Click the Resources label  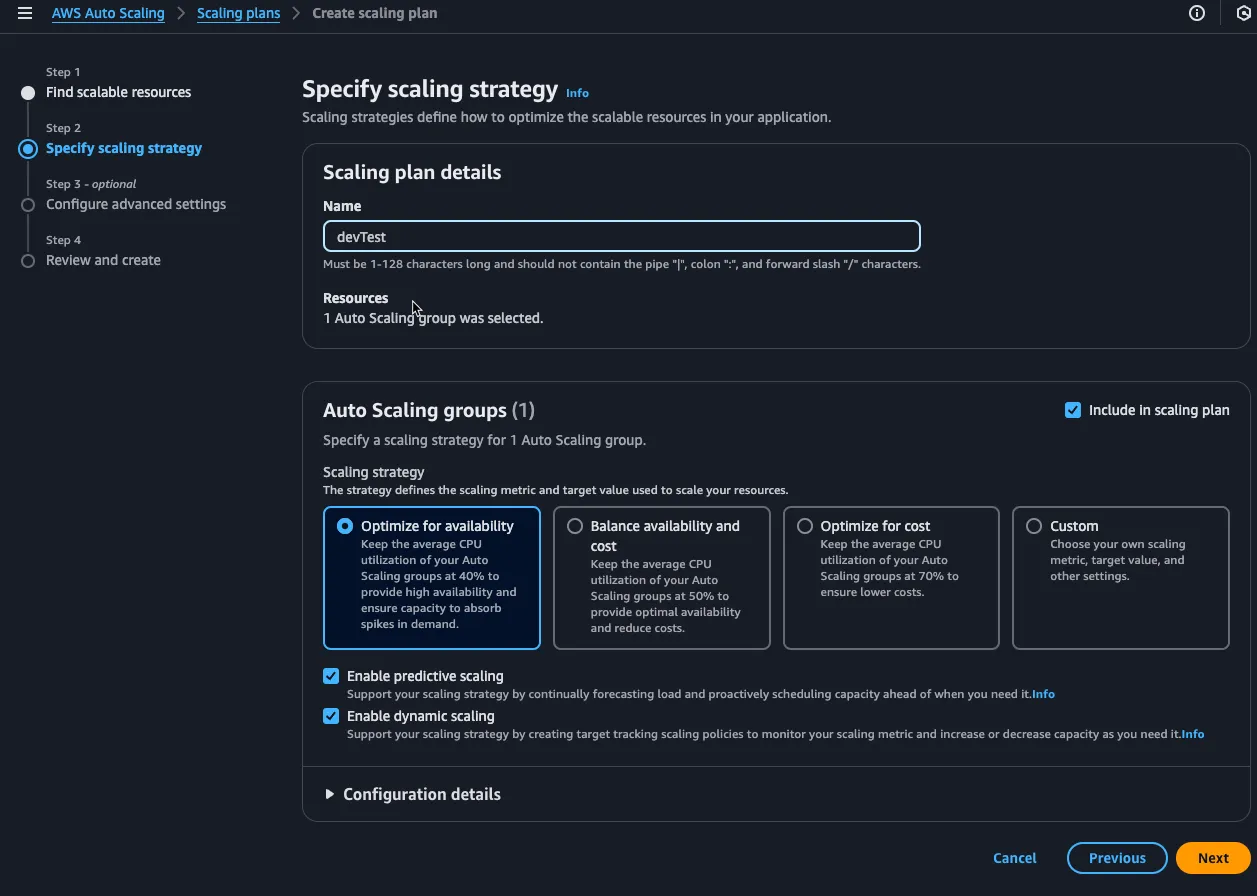355,298
